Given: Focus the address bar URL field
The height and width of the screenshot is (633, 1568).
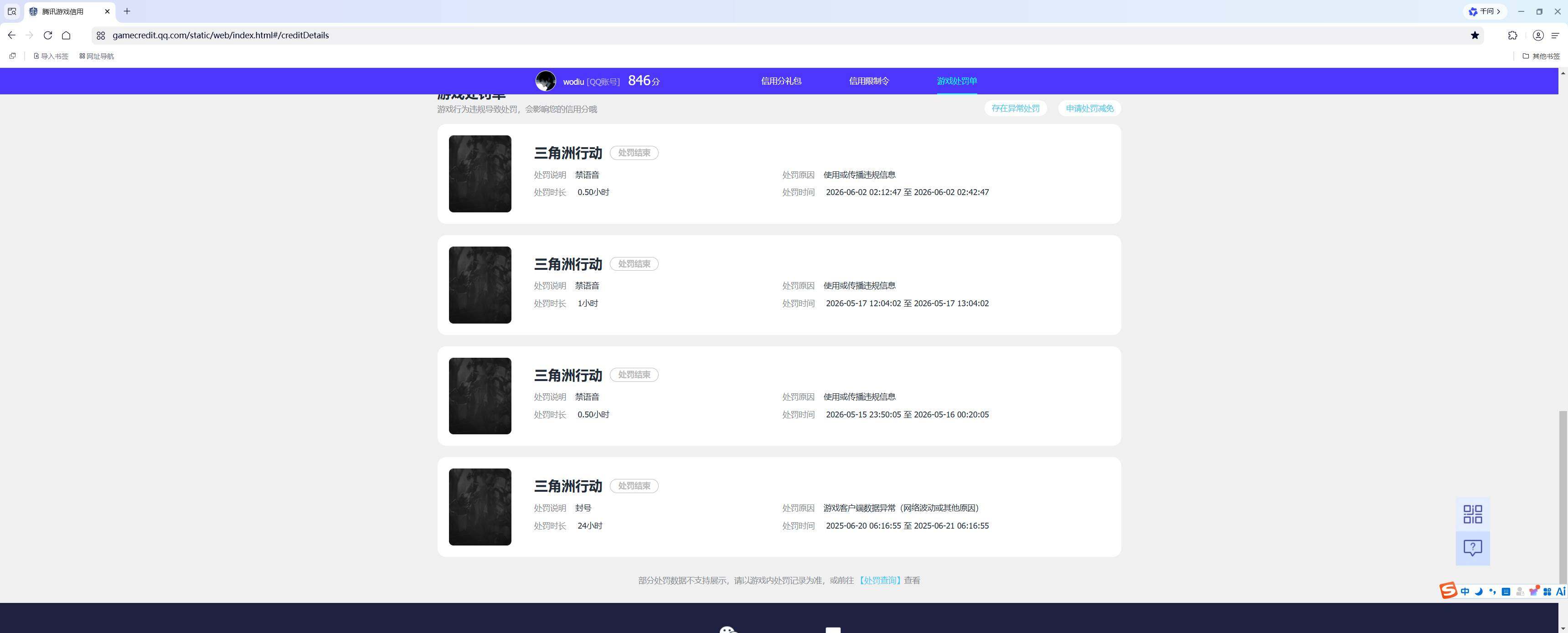Looking at the screenshot, I should pyautogui.click(x=785, y=35).
